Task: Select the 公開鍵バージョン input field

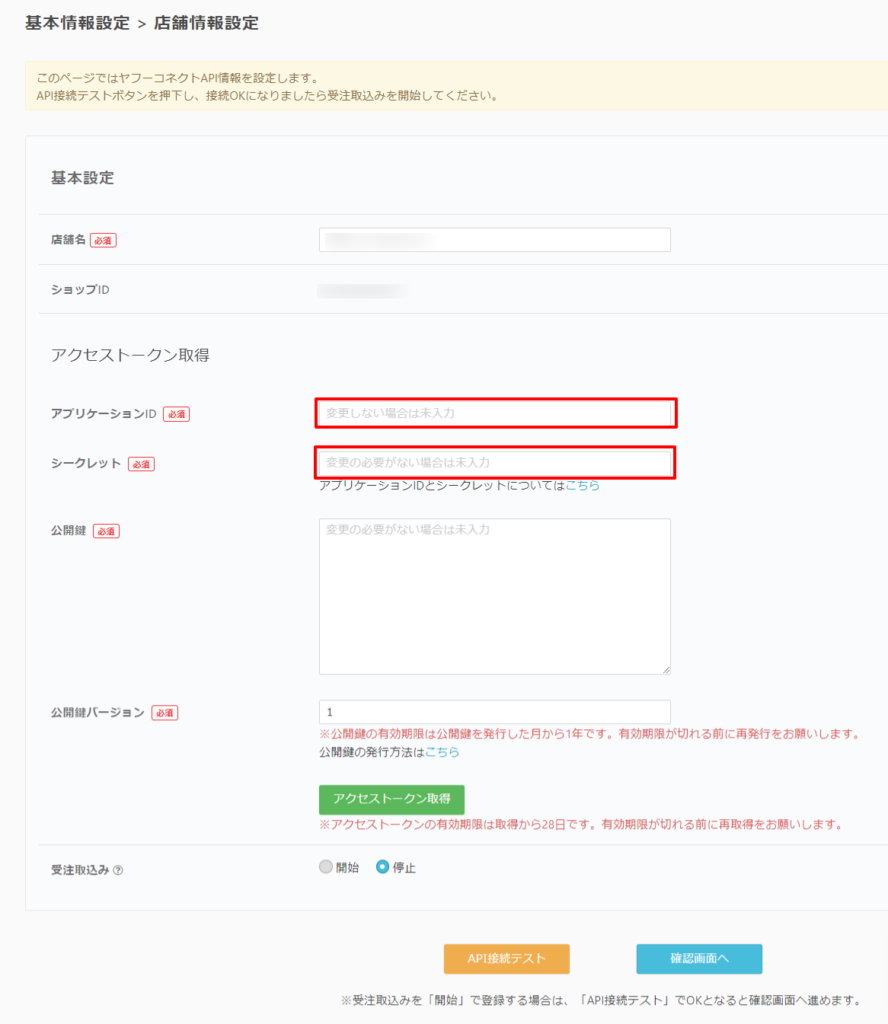Action: click(x=495, y=712)
